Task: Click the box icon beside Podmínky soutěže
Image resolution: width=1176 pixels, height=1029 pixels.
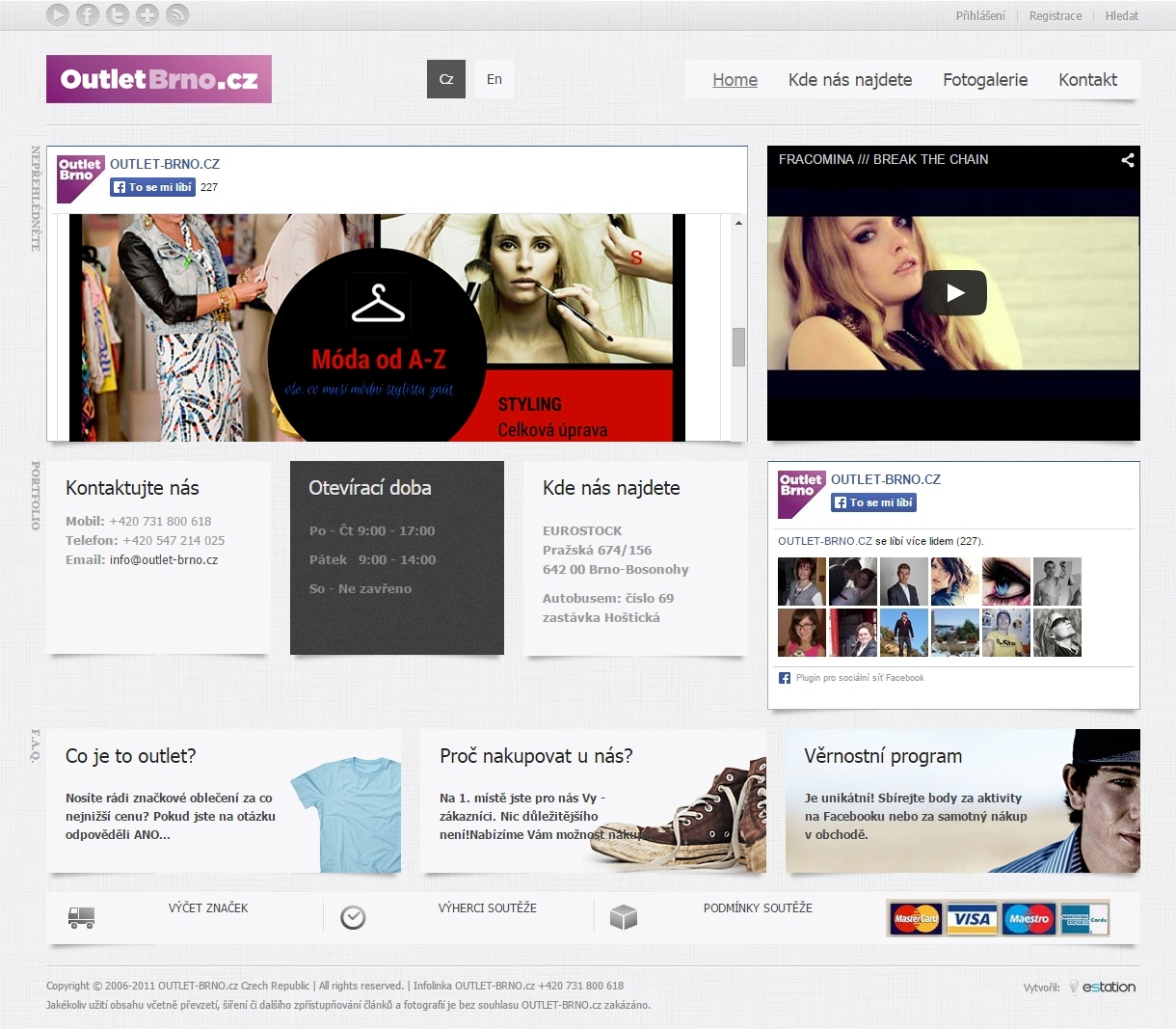Action: (x=624, y=917)
